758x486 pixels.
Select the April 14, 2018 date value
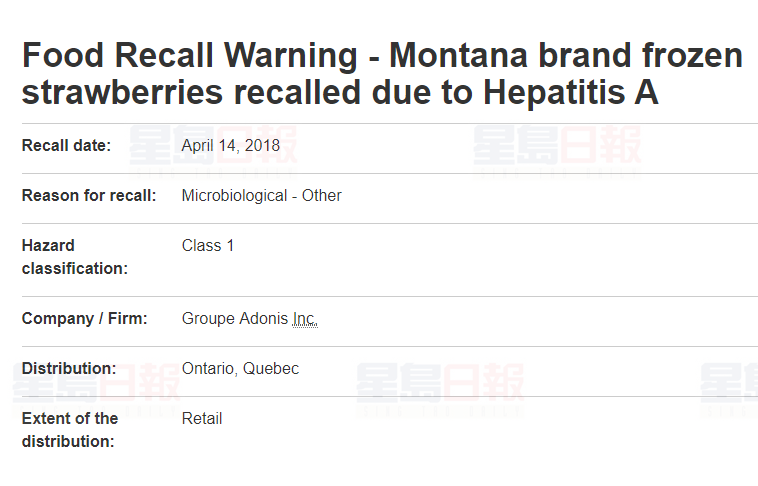pos(231,146)
